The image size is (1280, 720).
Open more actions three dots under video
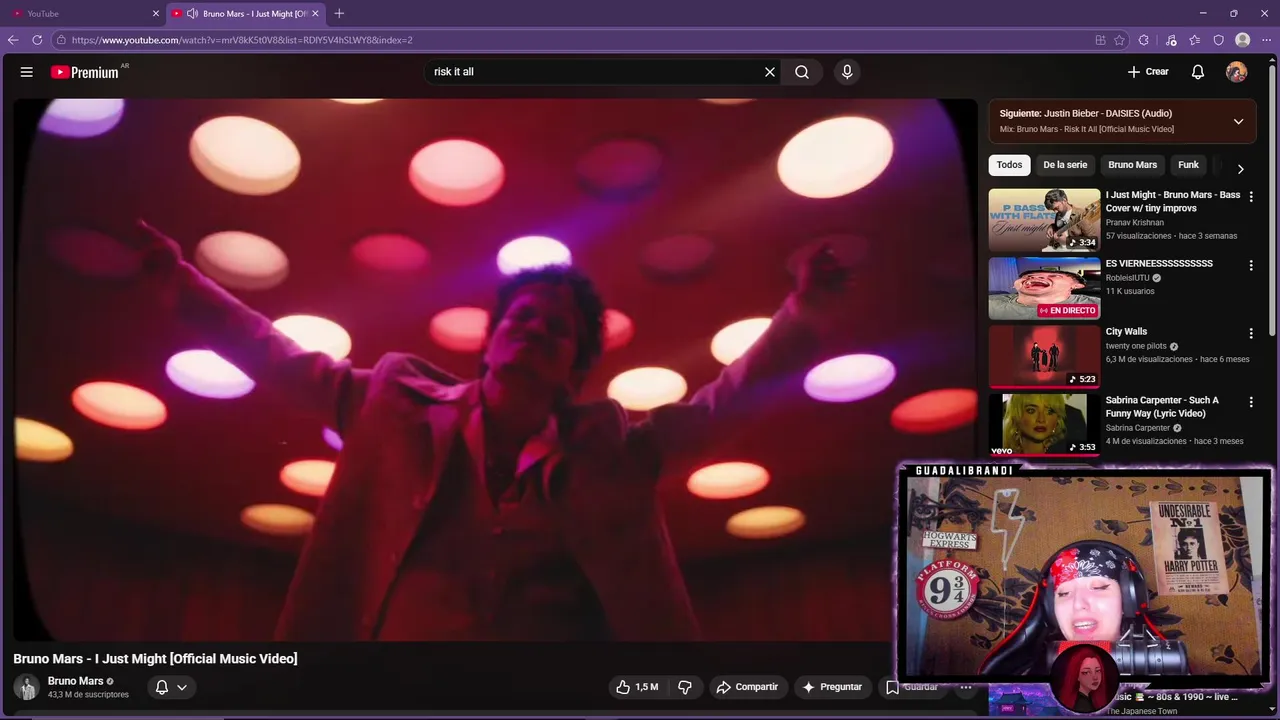tap(966, 687)
